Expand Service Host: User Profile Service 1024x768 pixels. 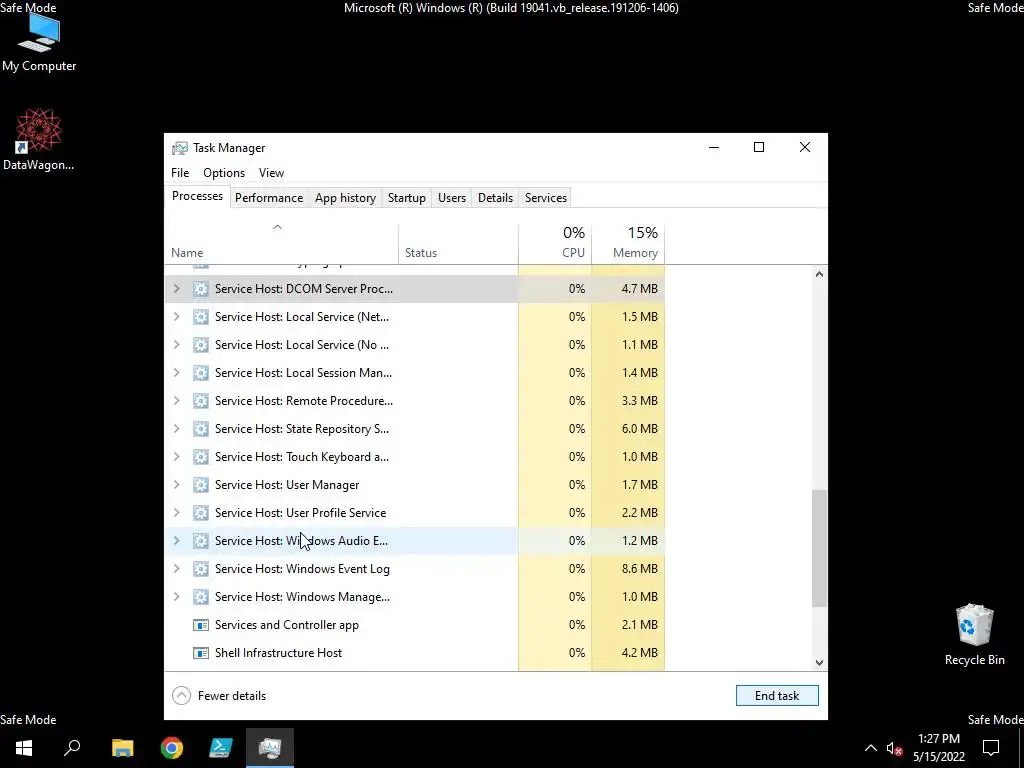176,513
